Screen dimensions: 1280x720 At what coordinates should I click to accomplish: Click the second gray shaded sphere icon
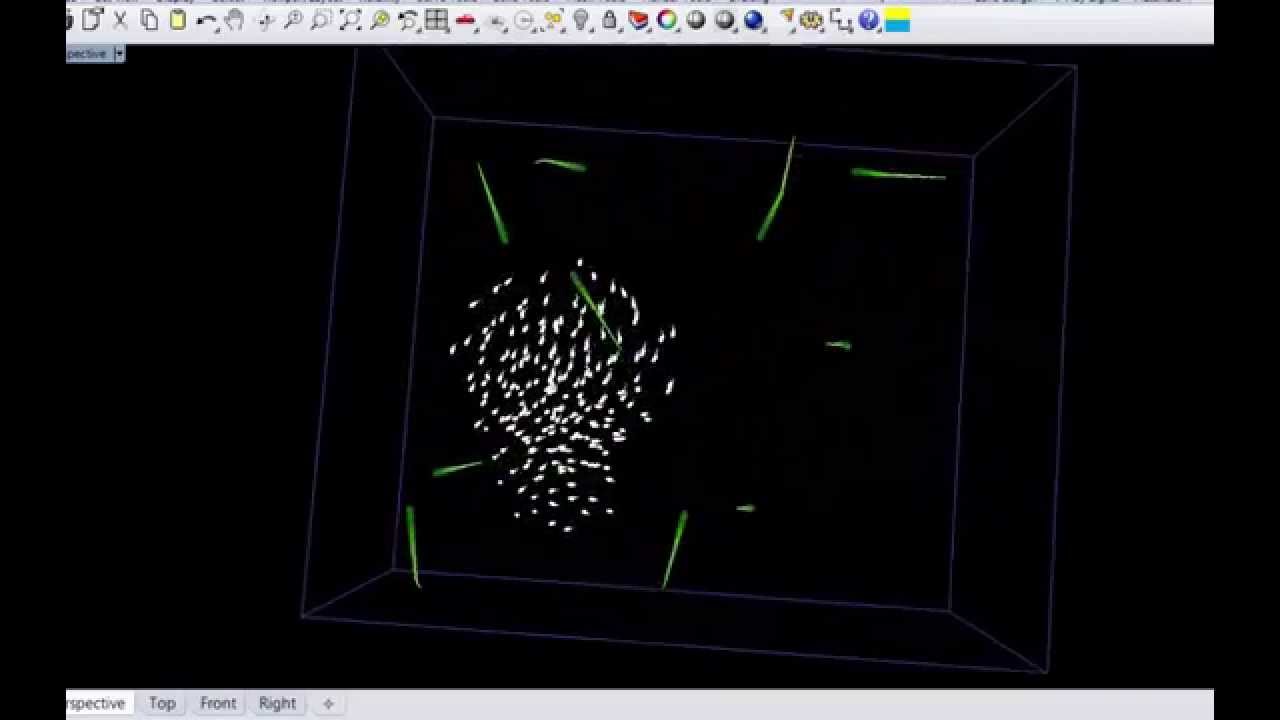pyautogui.click(x=725, y=19)
